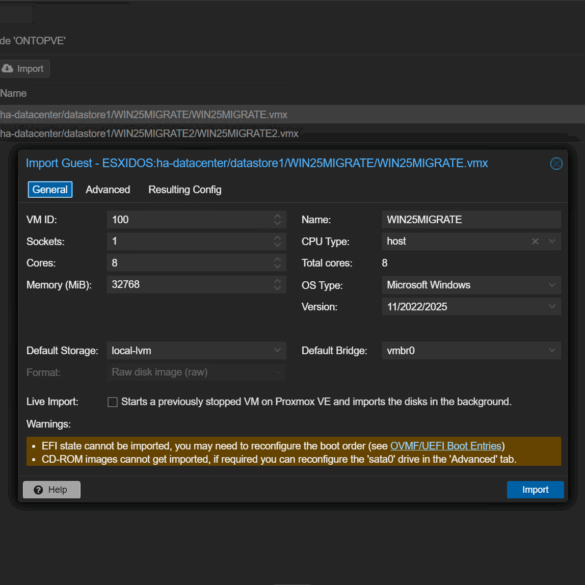Open the Resulting Config tab

(185, 190)
